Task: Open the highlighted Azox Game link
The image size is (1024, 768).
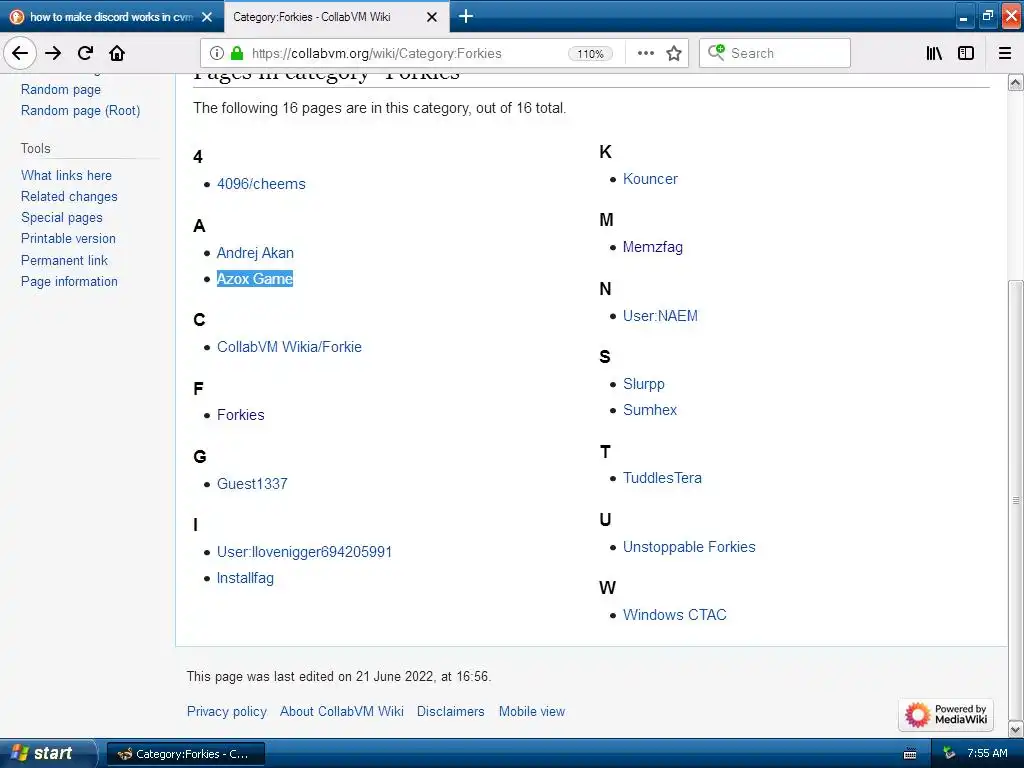Action: 255,279
